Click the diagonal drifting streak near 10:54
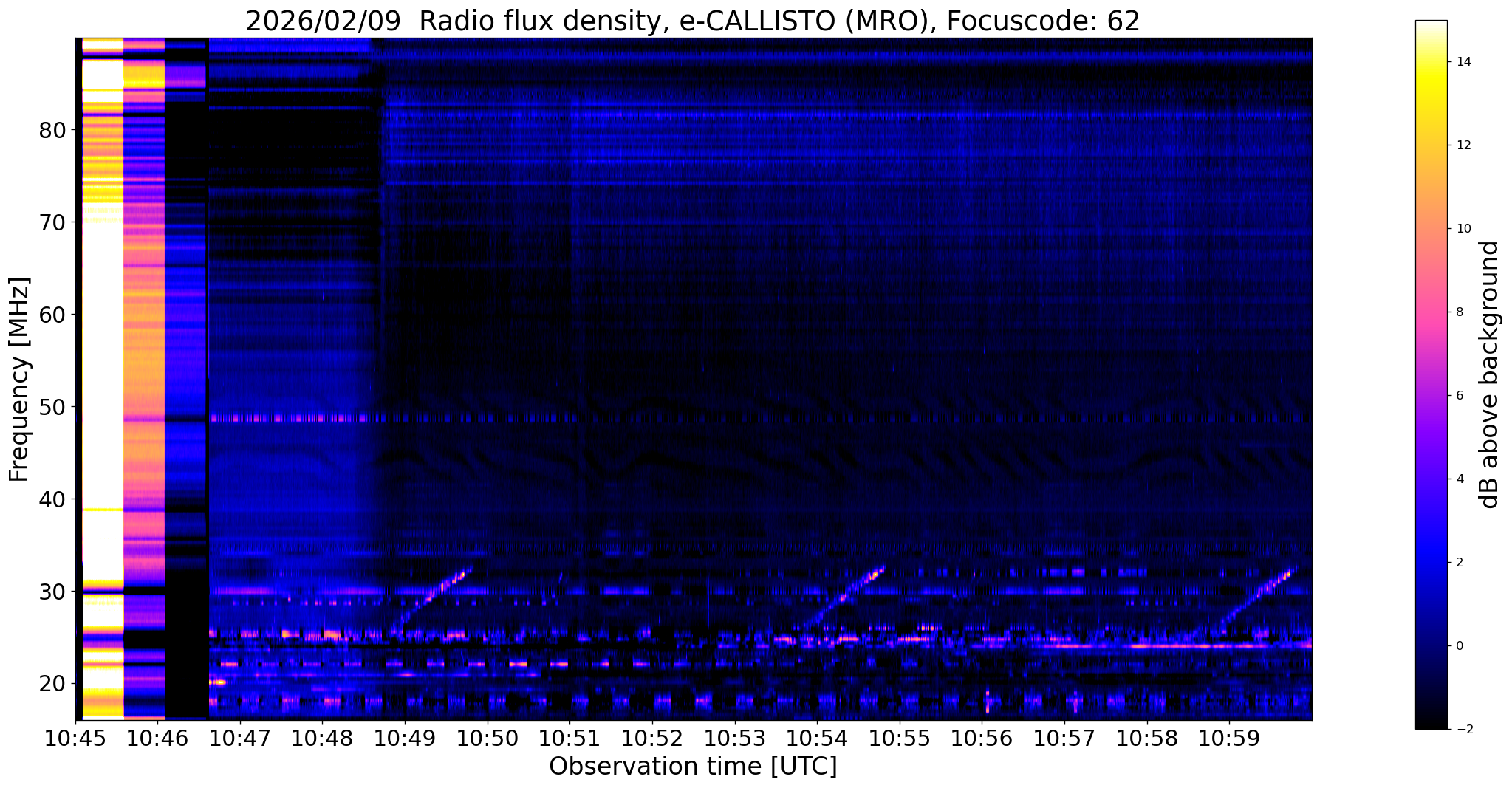The height and width of the screenshot is (788, 1512). [844, 597]
